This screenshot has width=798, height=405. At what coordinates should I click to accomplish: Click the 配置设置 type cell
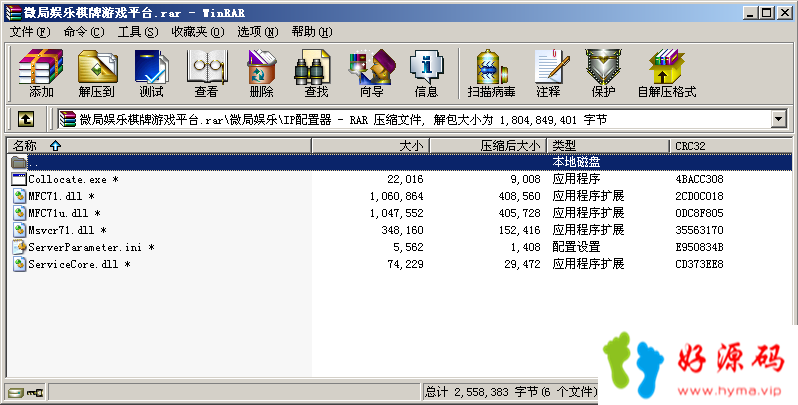pyautogui.click(x=576, y=247)
